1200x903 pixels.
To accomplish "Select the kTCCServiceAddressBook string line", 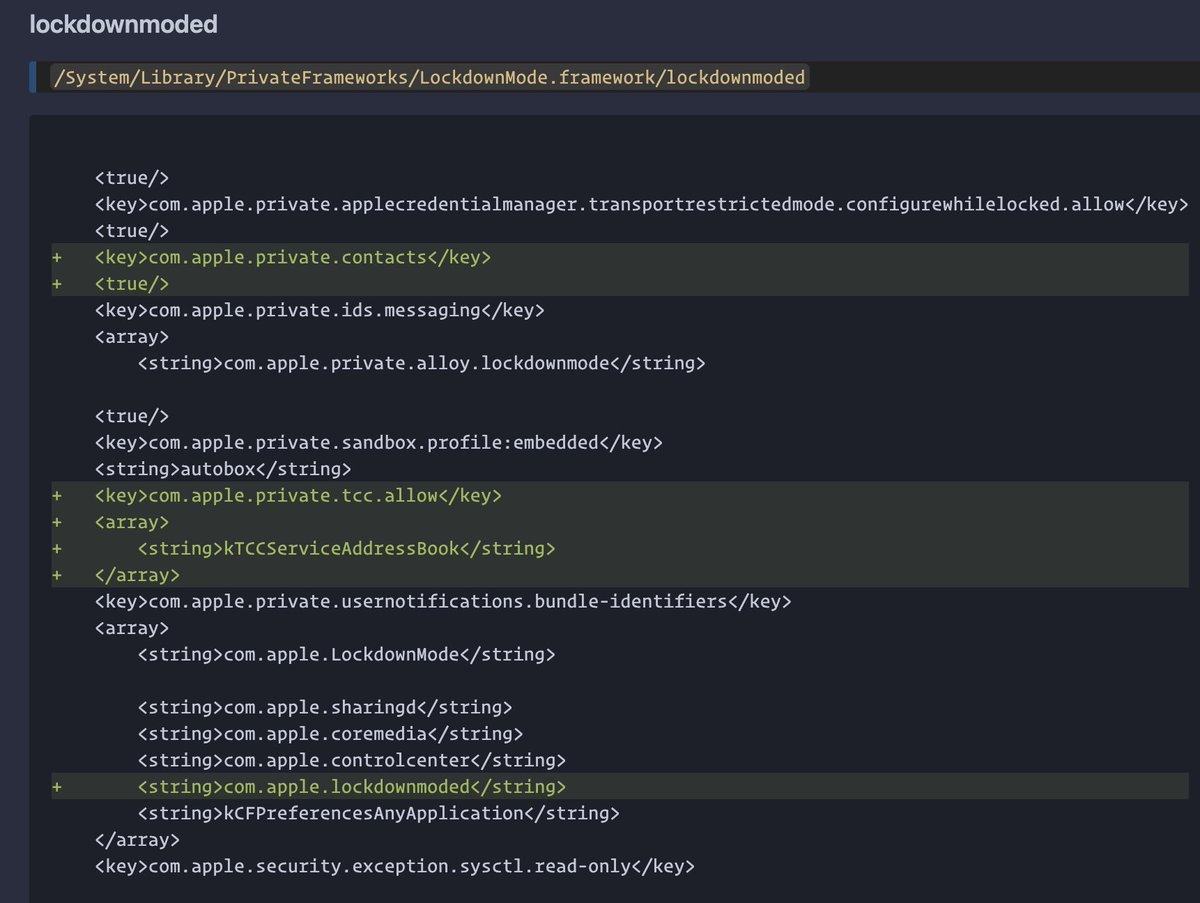I will pos(346,548).
